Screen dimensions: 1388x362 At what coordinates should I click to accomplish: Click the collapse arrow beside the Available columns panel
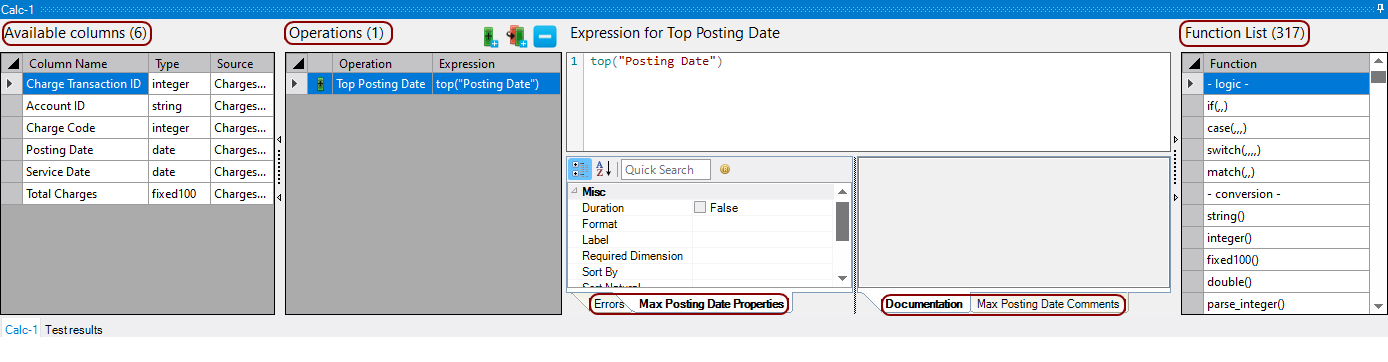279,139
